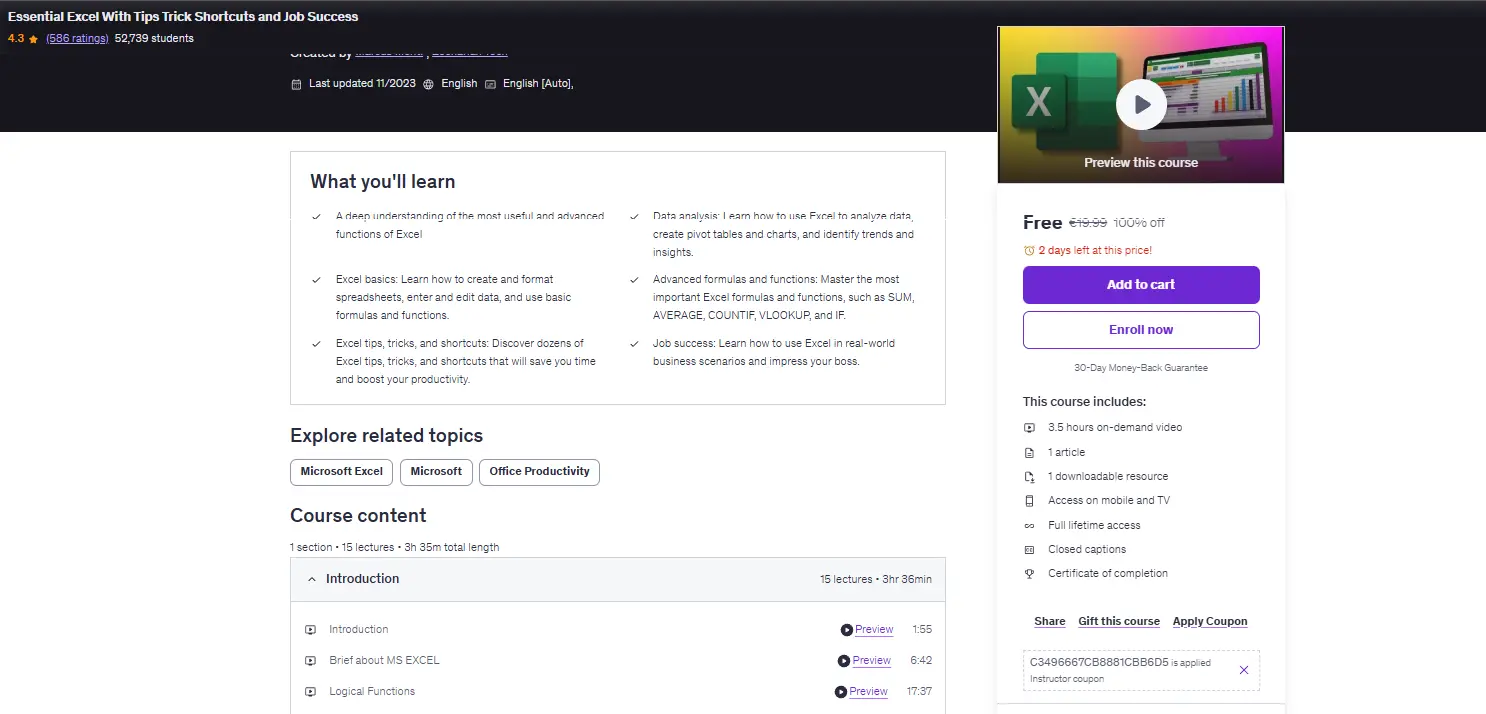Click the trophy icon beside Certificate of completion

tap(1029, 574)
